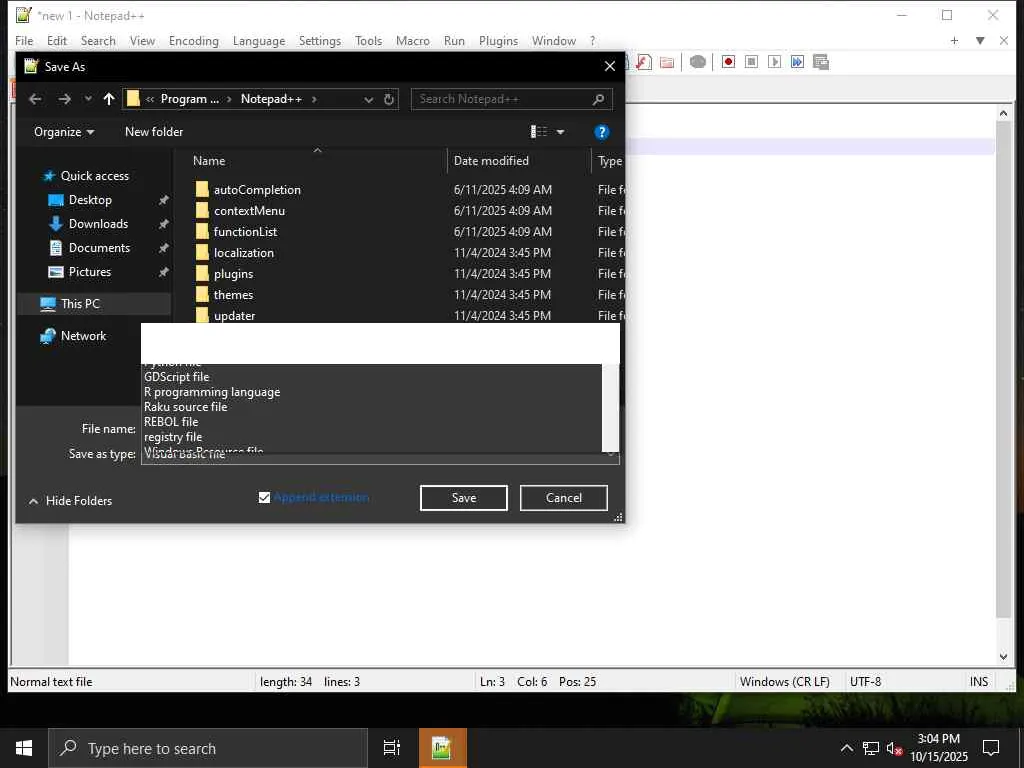Play back the recorded macro
The image size is (1024, 768).
(775, 62)
